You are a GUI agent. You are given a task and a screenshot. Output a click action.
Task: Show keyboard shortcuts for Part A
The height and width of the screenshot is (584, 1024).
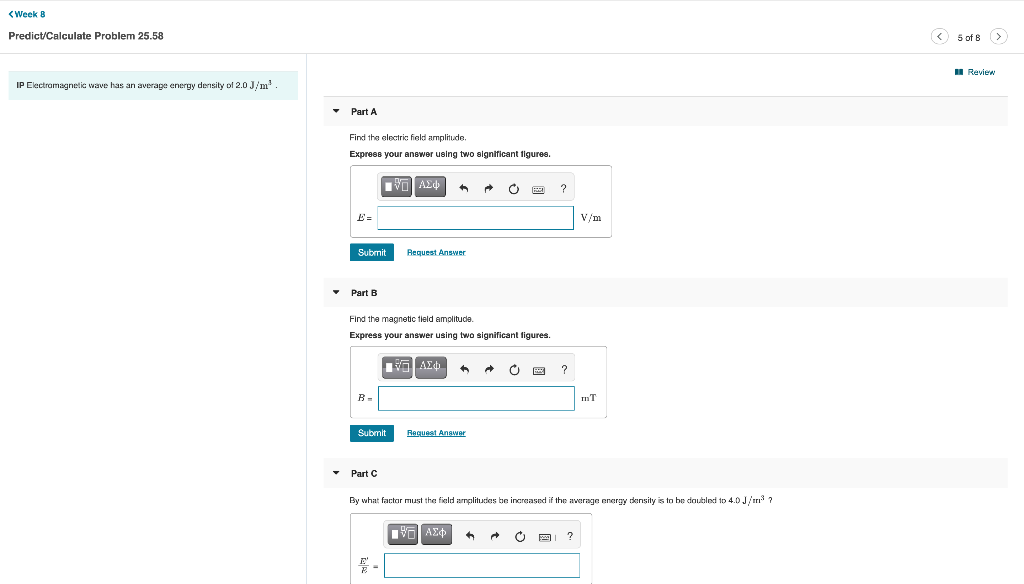point(538,189)
